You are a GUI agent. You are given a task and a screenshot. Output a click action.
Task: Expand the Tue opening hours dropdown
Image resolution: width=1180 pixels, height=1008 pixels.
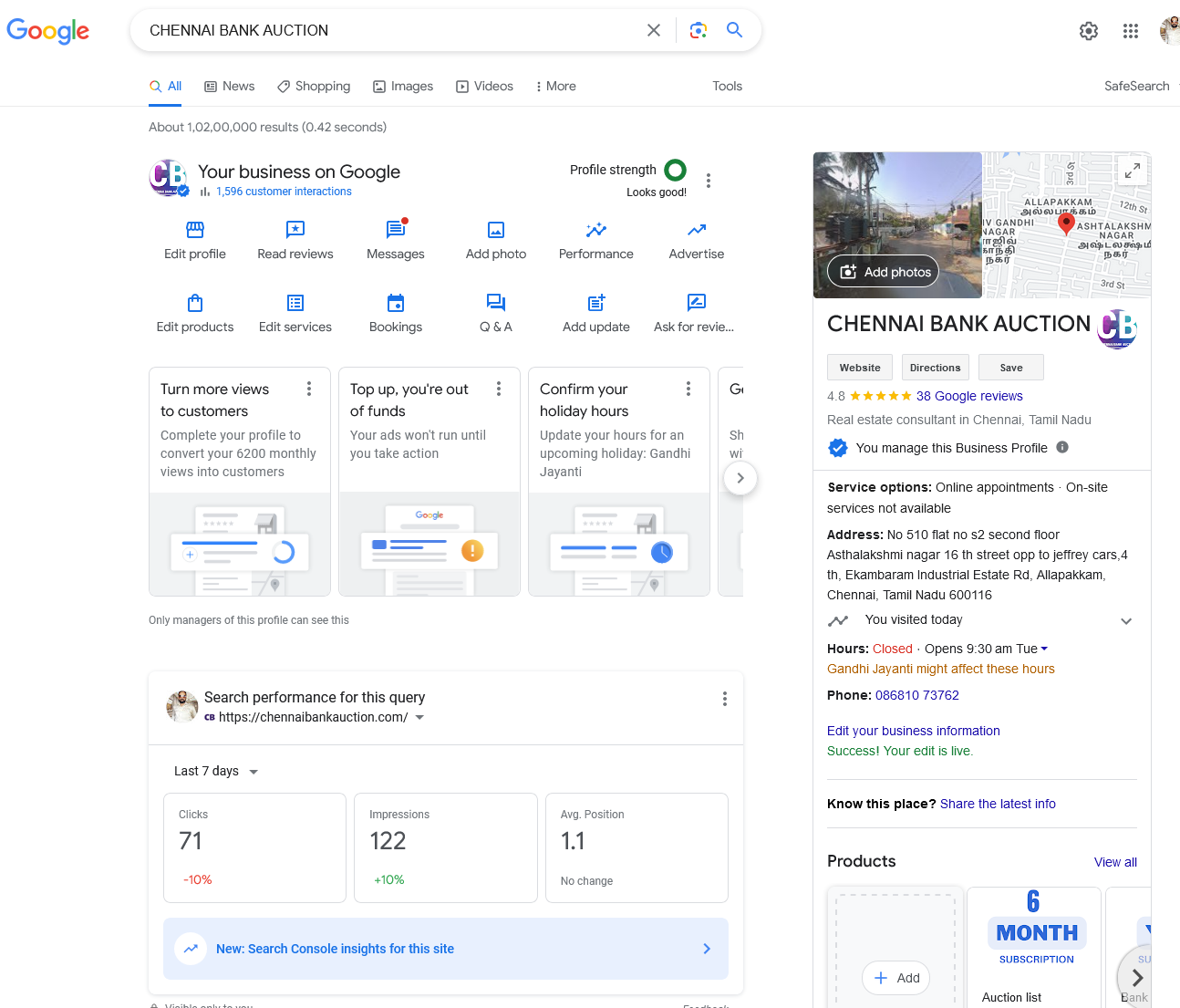click(1043, 649)
